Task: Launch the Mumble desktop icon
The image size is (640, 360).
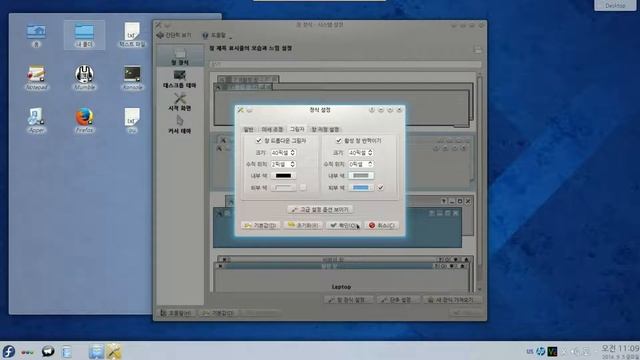Action: coord(84,78)
